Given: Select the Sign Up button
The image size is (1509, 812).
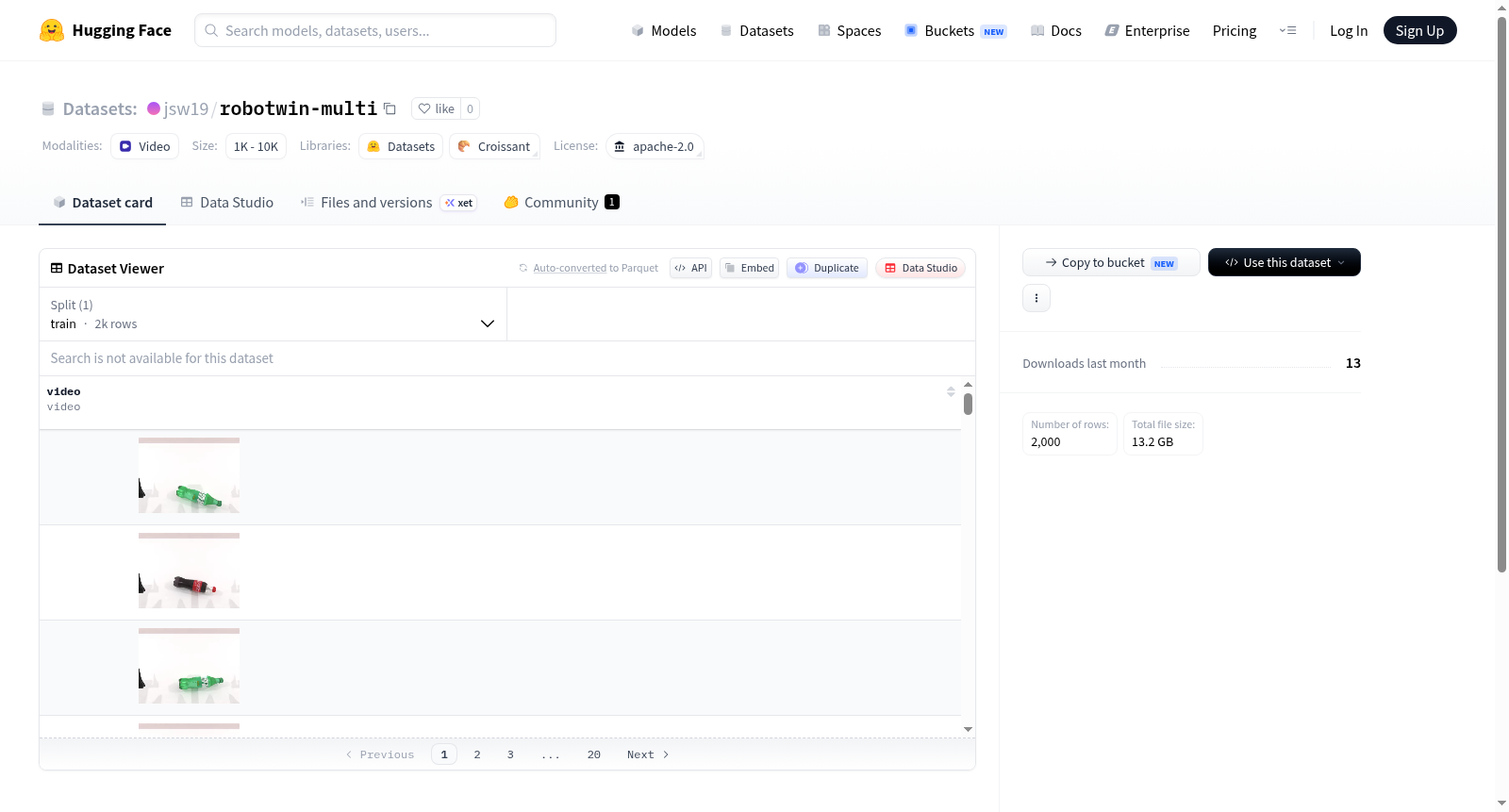Looking at the screenshot, I should point(1419,30).
